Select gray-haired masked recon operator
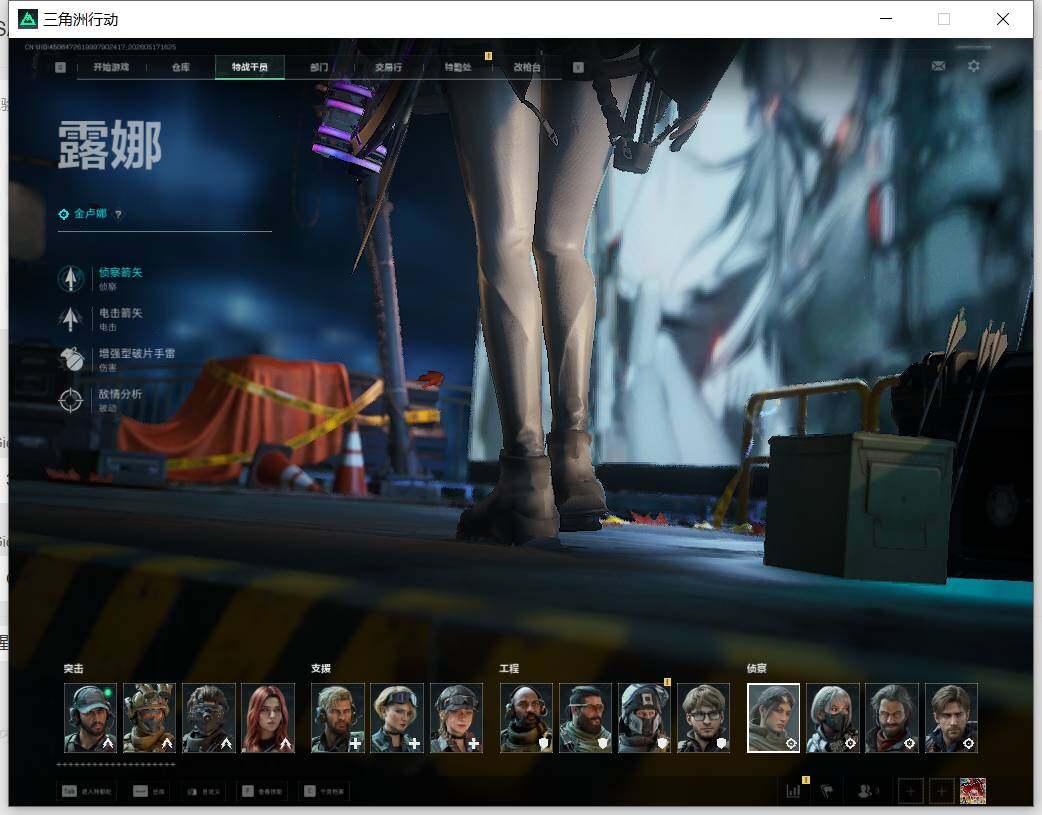Image resolution: width=1042 pixels, height=815 pixels. click(x=833, y=718)
